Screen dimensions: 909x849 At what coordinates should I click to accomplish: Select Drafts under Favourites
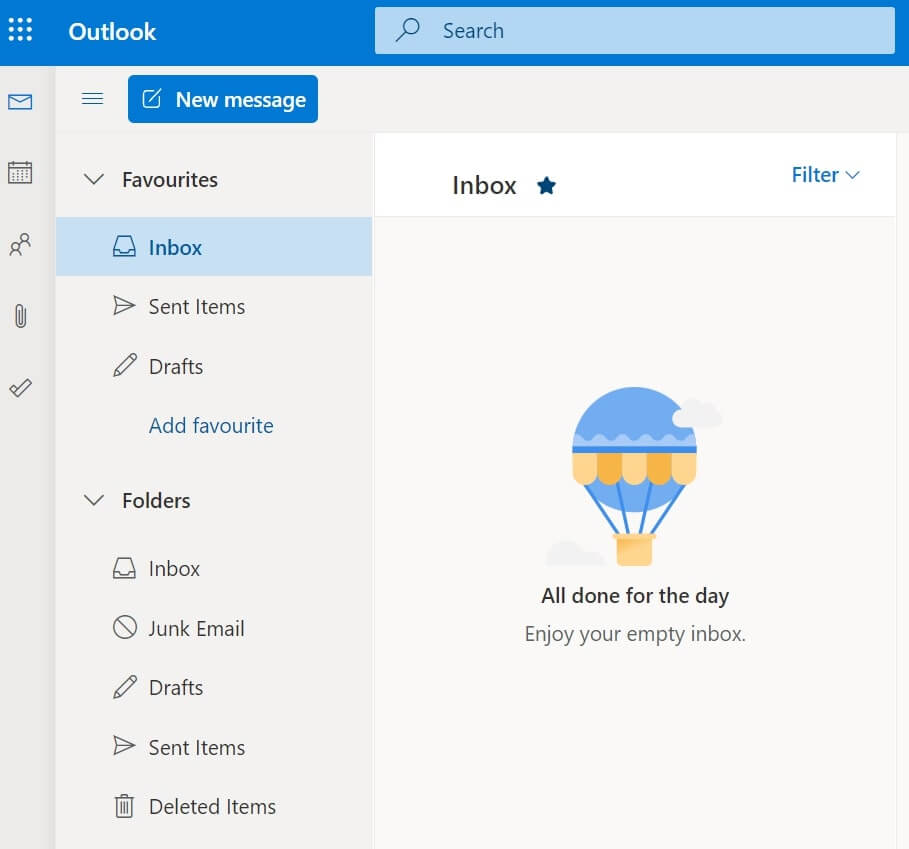(175, 367)
